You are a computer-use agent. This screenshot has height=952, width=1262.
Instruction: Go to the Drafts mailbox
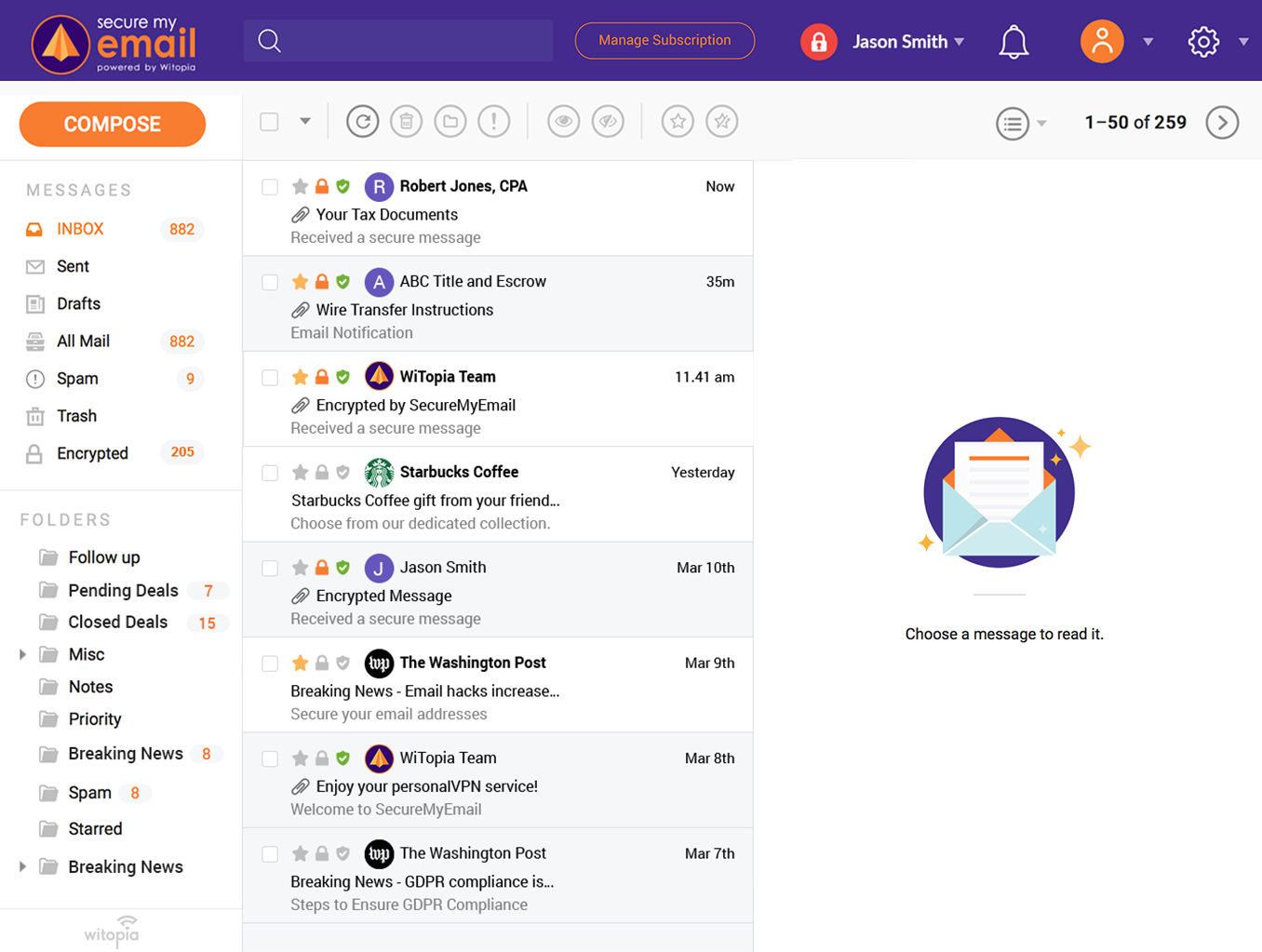(x=78, y=303)
